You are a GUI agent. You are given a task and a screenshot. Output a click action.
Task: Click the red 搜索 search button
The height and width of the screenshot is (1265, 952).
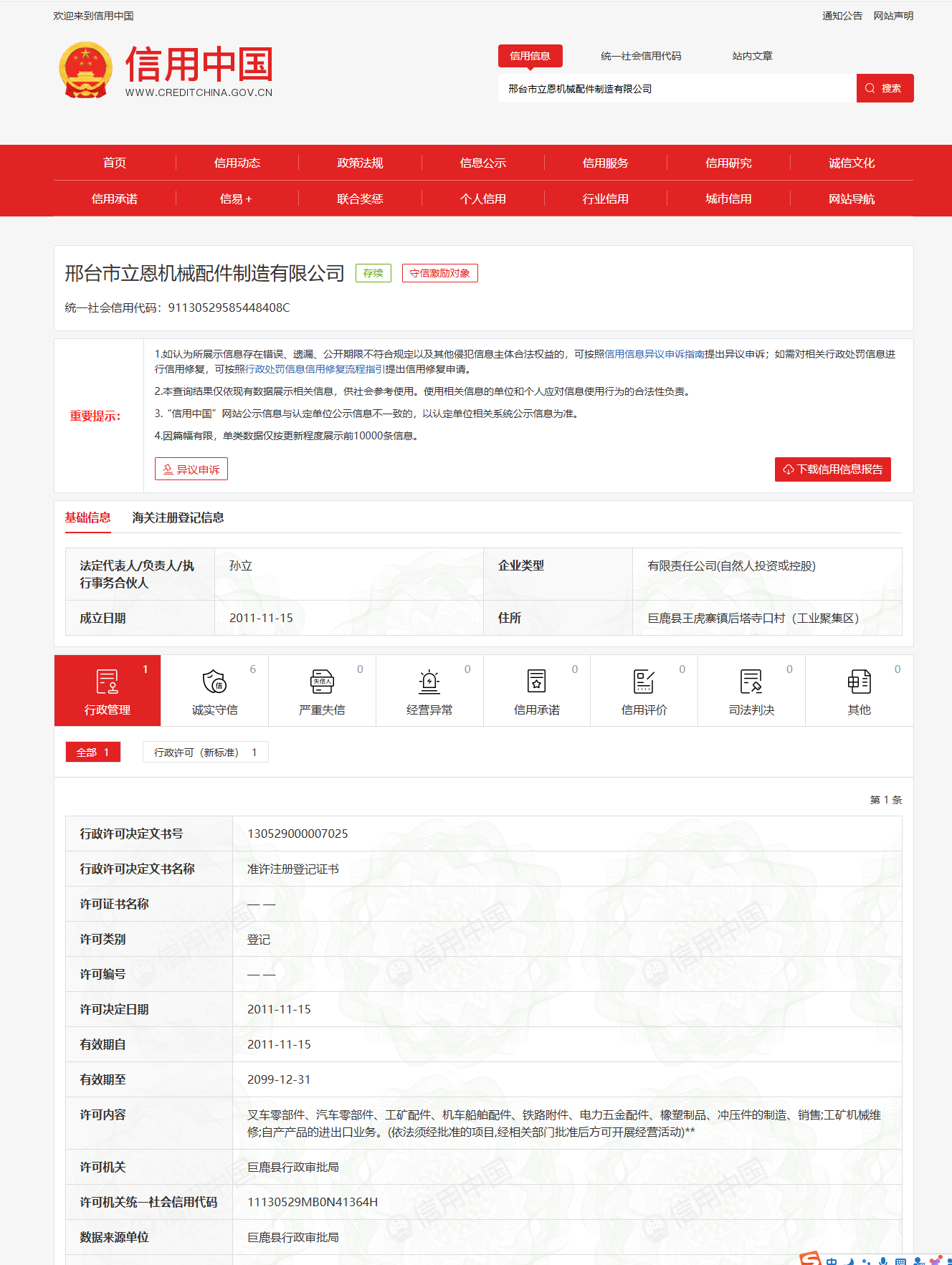pos(885,88)
